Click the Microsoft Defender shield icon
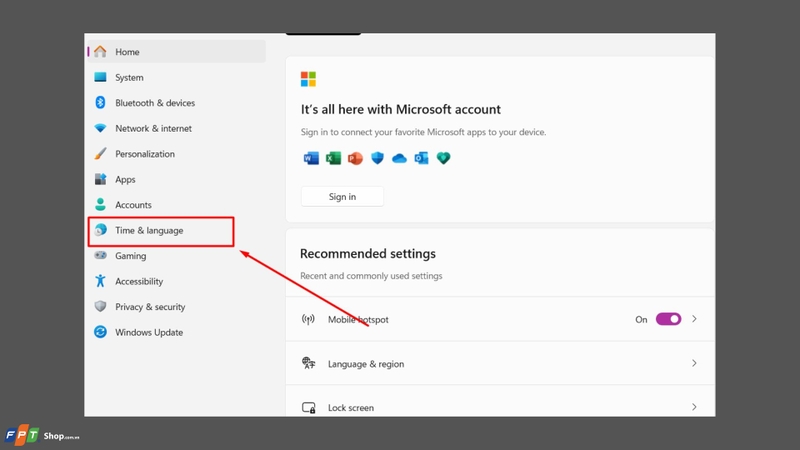800x450 pixels. click(377, 158)
